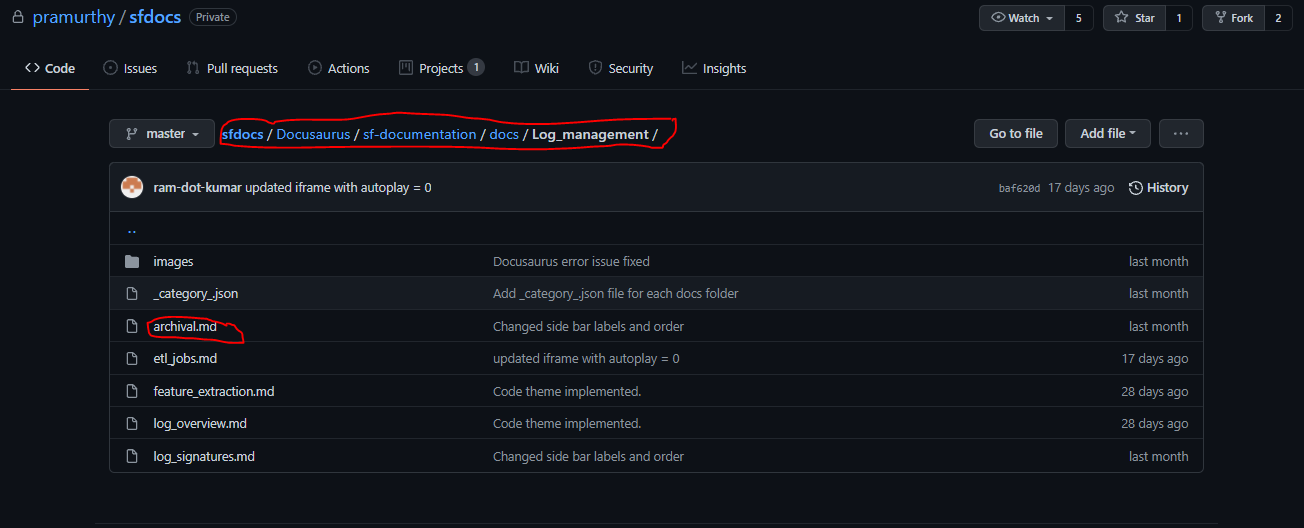Open the Watch notifications dropdown arrow
The width and height of the screenshot is (1304, 528).
(x=1048, y=18)
